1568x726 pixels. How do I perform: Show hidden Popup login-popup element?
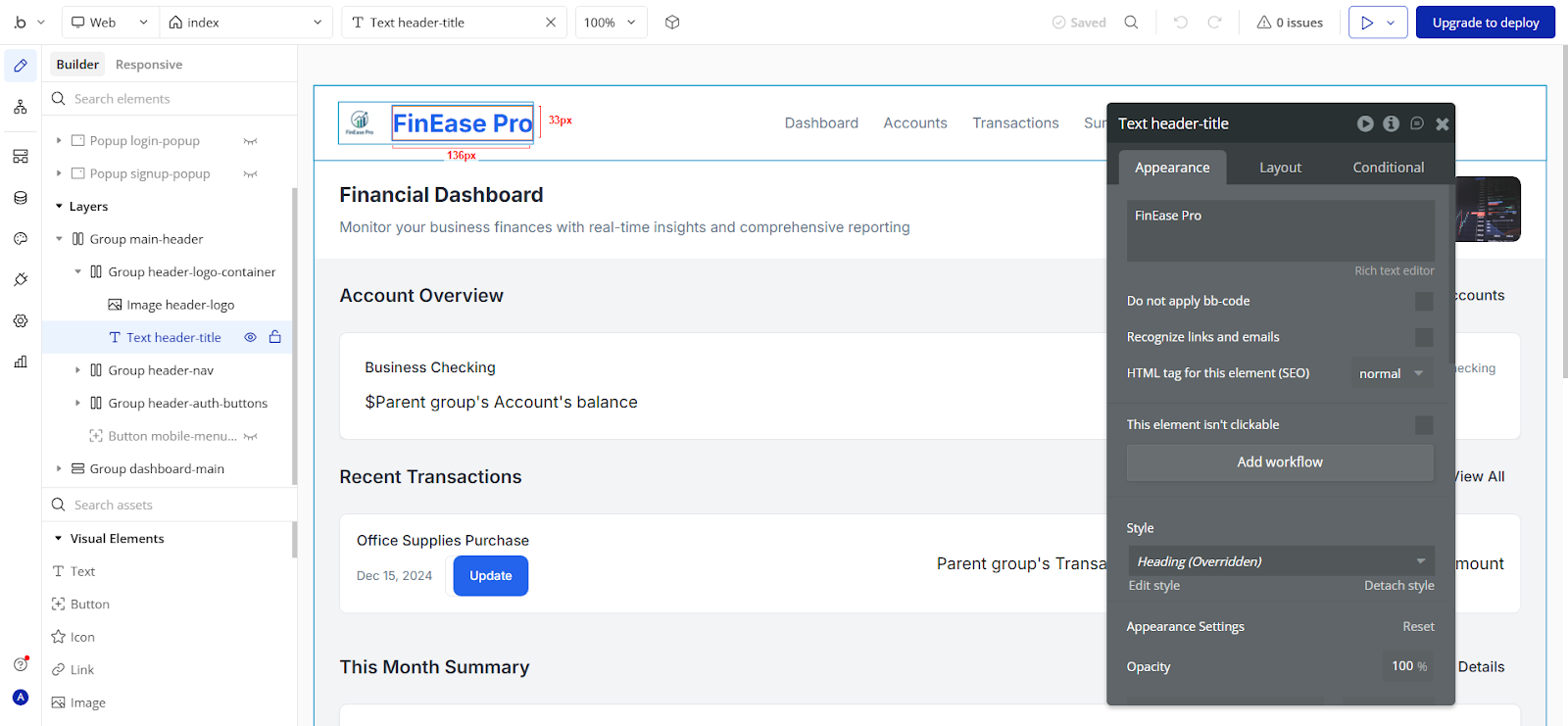click(x=251, y=141)
